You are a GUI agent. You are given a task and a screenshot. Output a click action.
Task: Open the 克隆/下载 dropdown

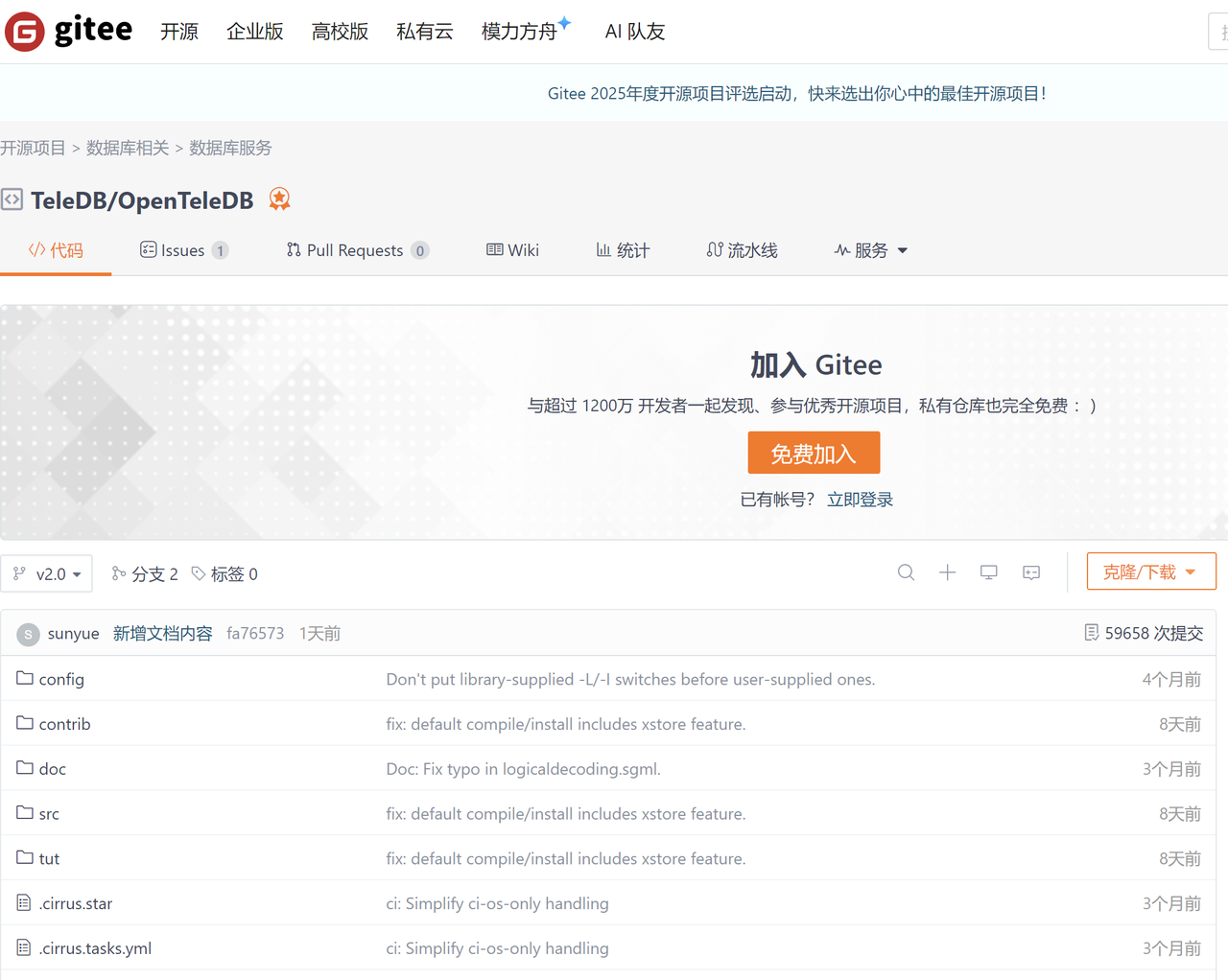1151,571
